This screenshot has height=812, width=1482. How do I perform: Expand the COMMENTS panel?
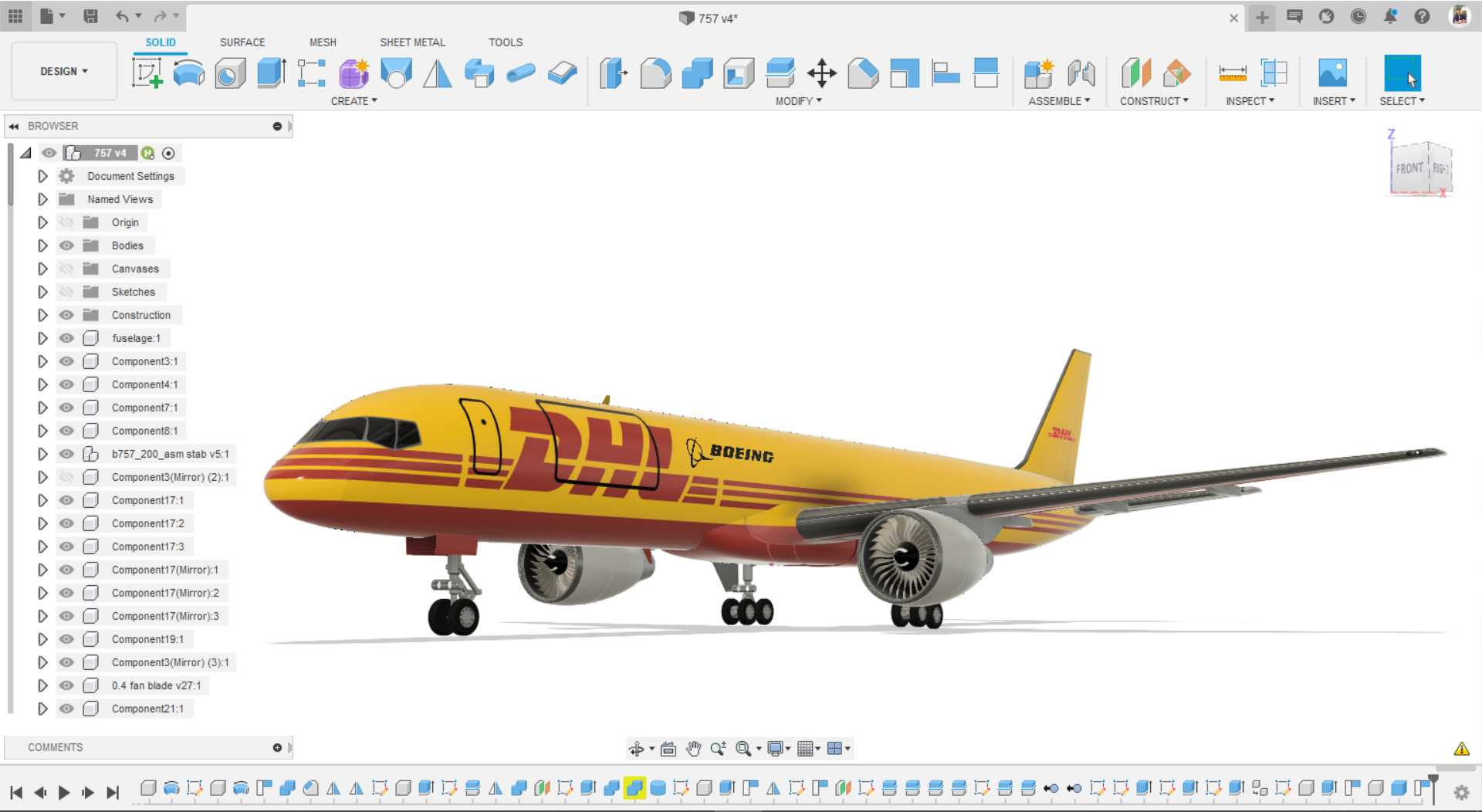(x=277, y=747)
